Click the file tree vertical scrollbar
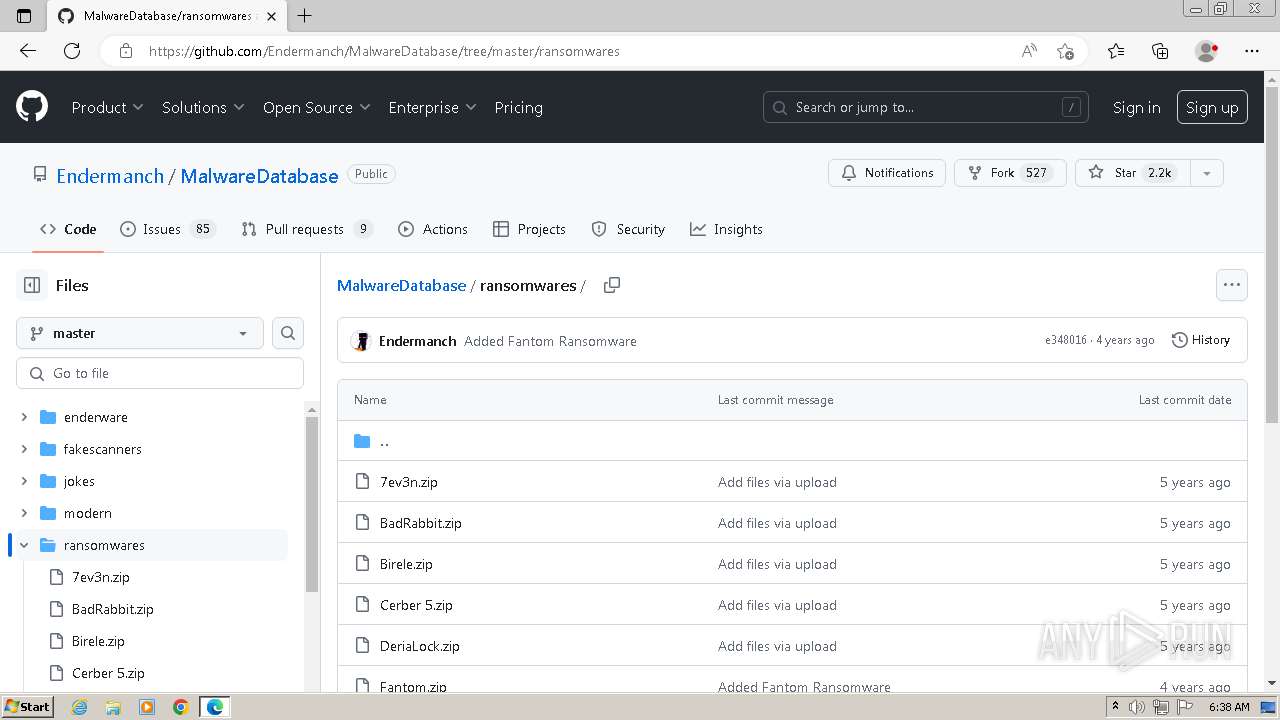Image resolution: width=1280 pixels, height=720 pixels. (x=312, y=505)
